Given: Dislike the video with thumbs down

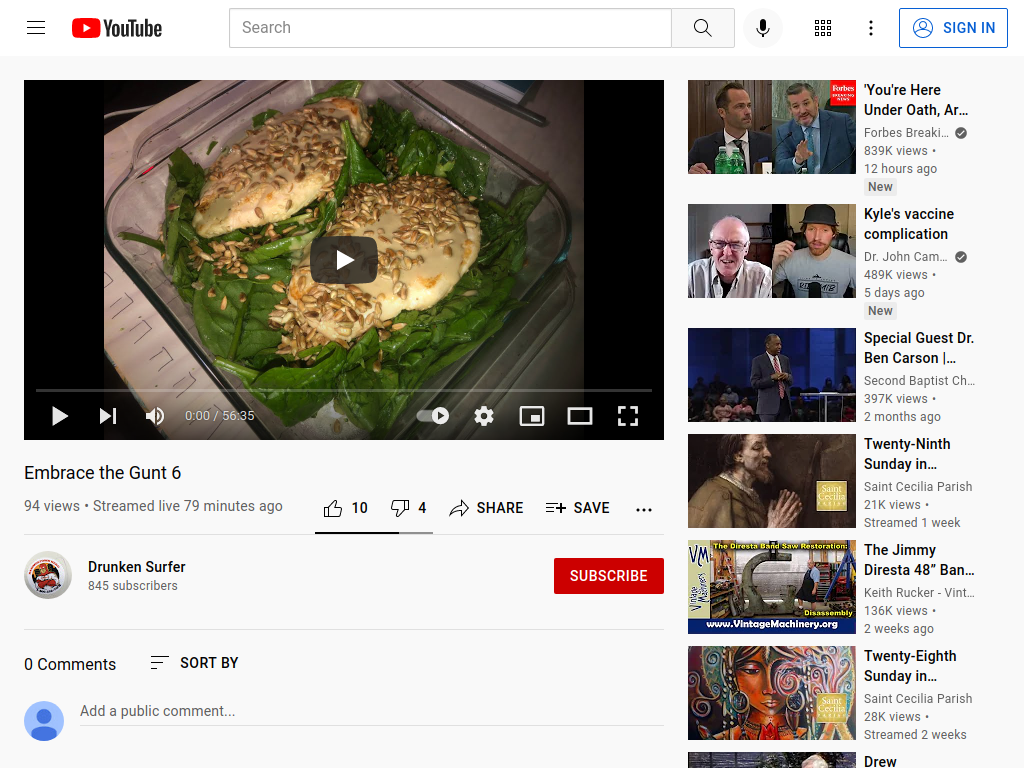Looking at the screenshot, I should (409, 508).
